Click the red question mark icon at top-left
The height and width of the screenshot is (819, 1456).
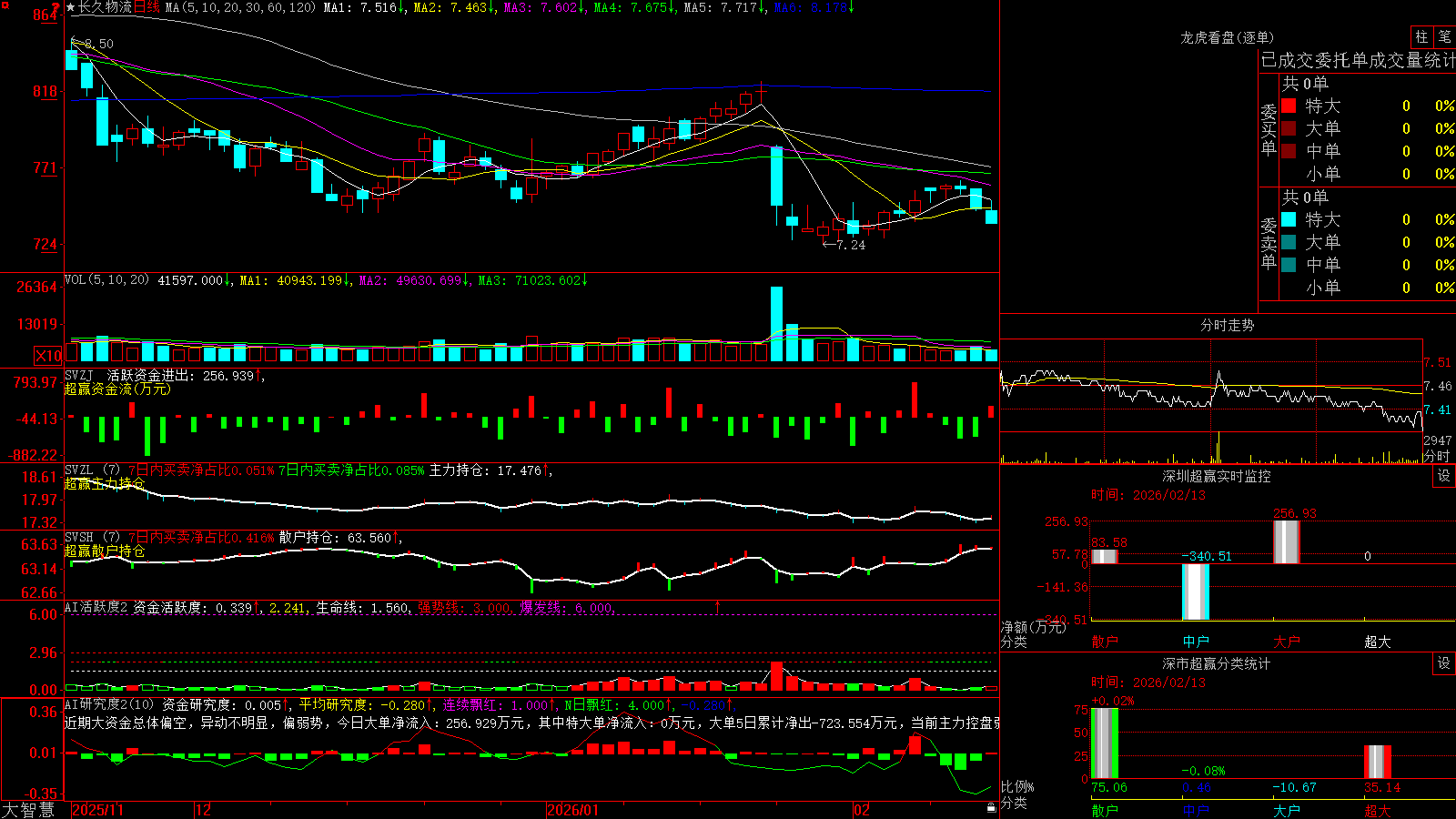tap(56, 8)
